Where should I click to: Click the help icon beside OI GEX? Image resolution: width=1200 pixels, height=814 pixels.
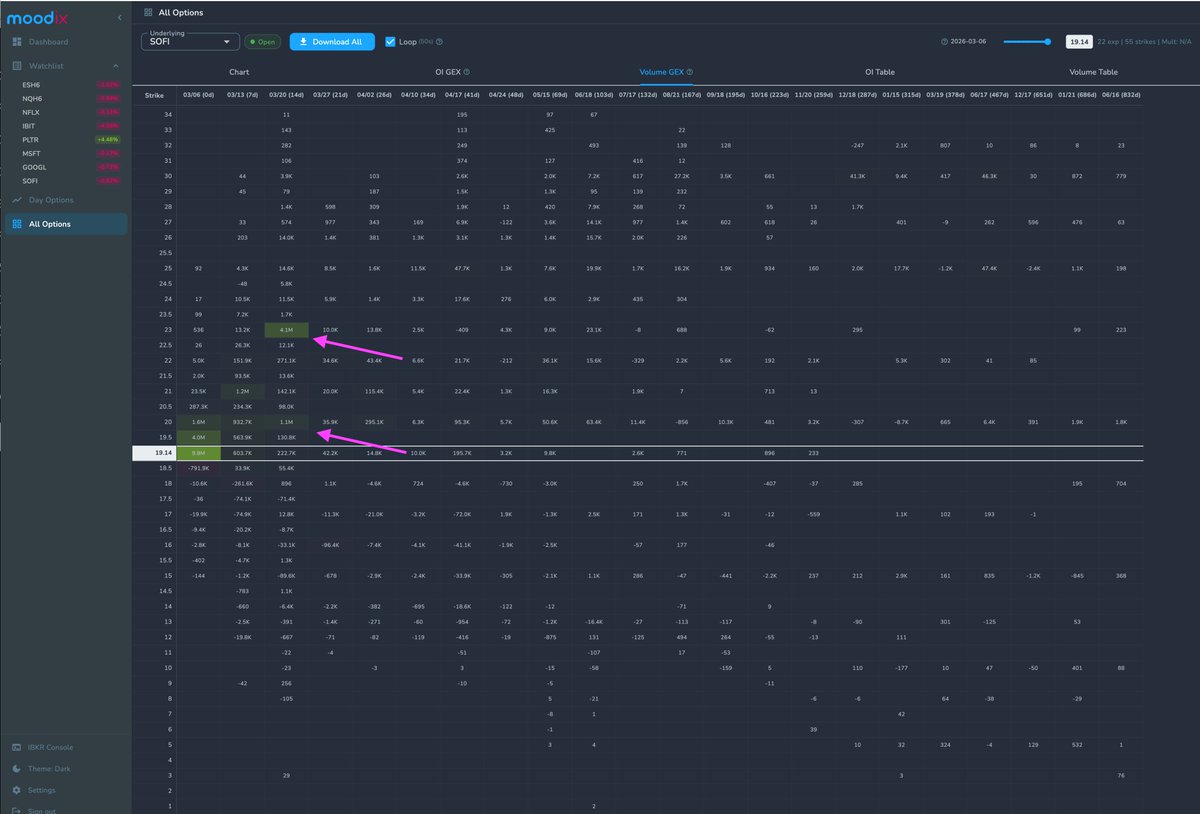(x=467, y=72)
